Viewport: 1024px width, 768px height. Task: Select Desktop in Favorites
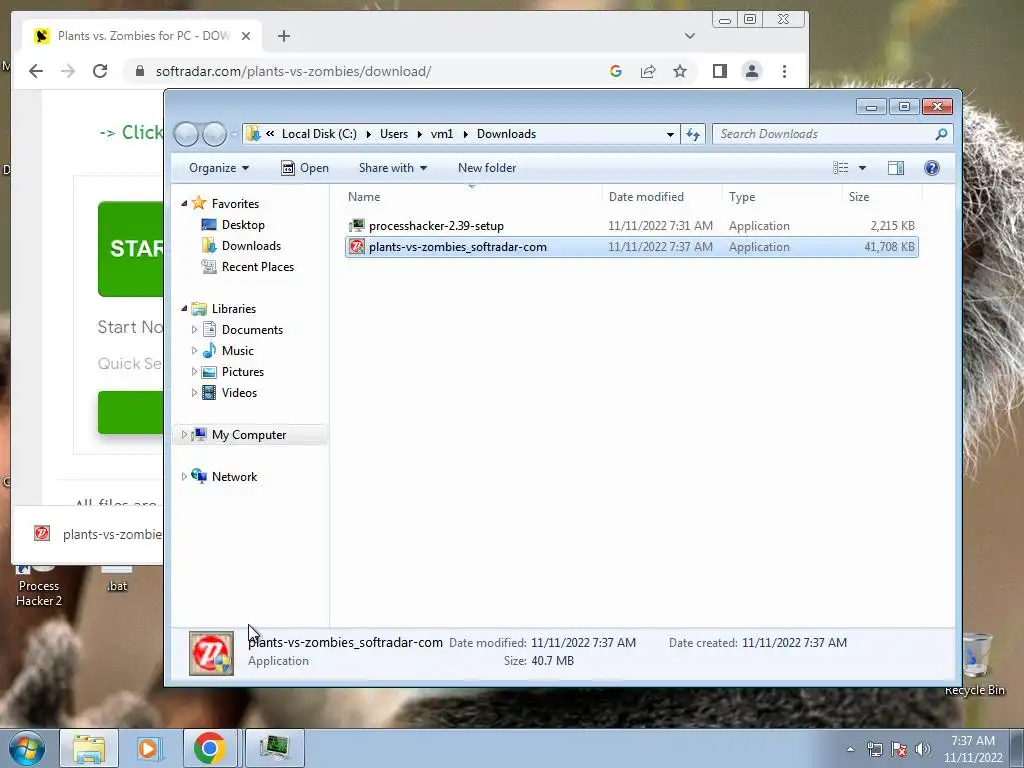pos(243,225)
